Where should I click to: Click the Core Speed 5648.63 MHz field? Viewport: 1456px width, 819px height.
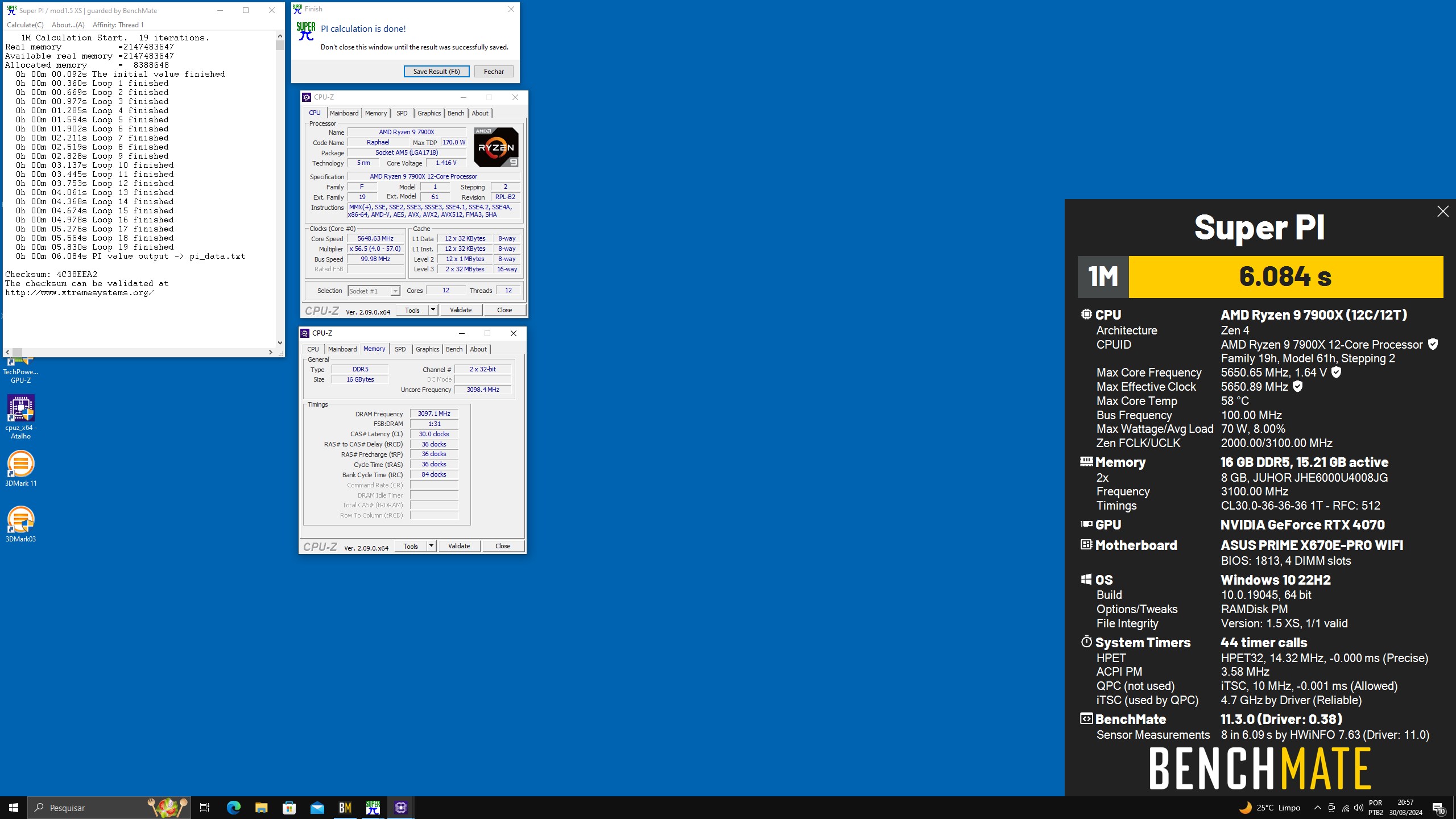click(375, 239)
